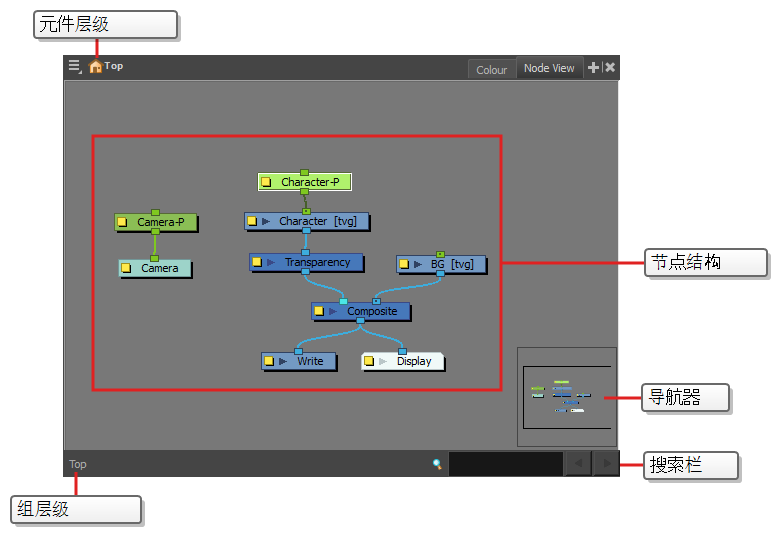This screenshot has height=539, width=783.
Task: Click the magnifier search icon
Action: click(437, 464)
